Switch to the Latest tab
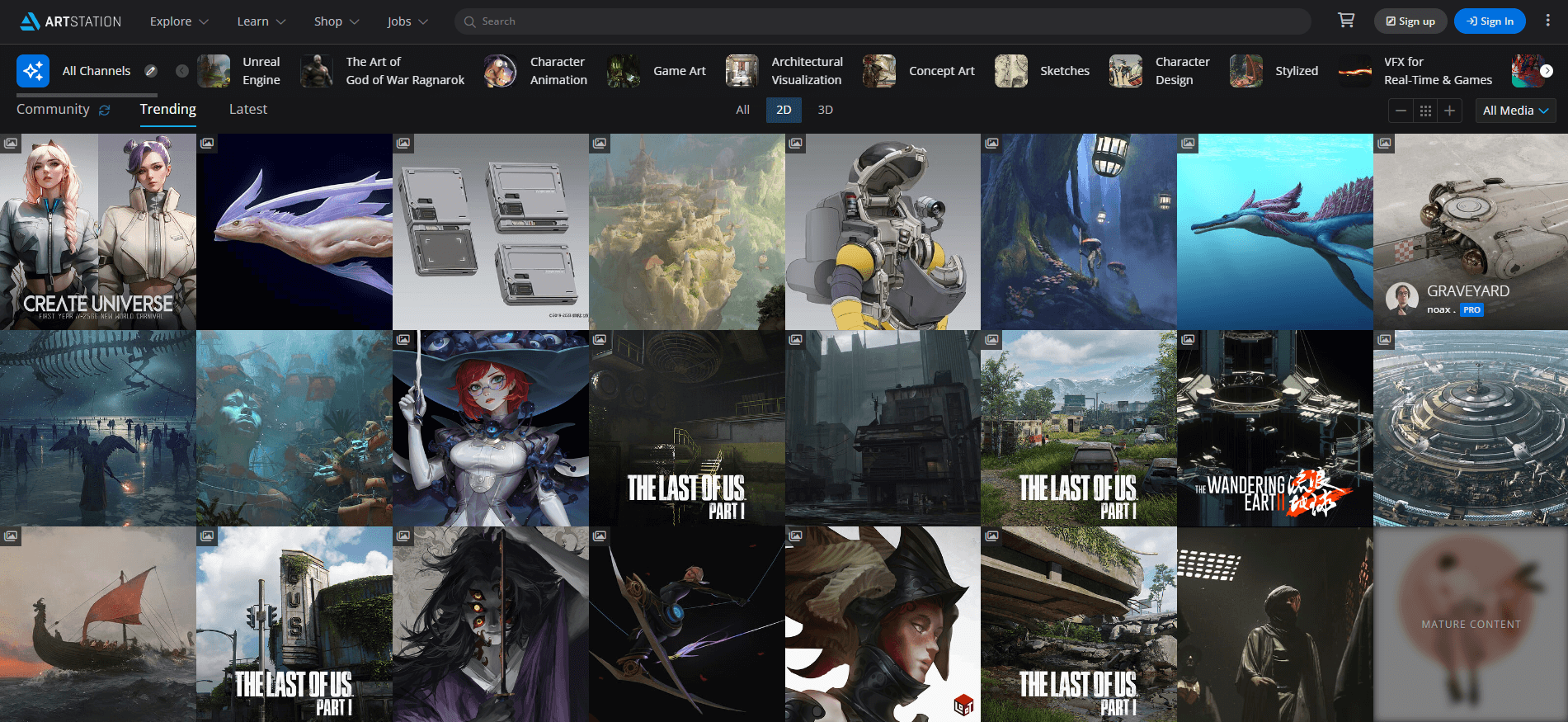This screenshot has height=722, width=1568. pos(248,109)
